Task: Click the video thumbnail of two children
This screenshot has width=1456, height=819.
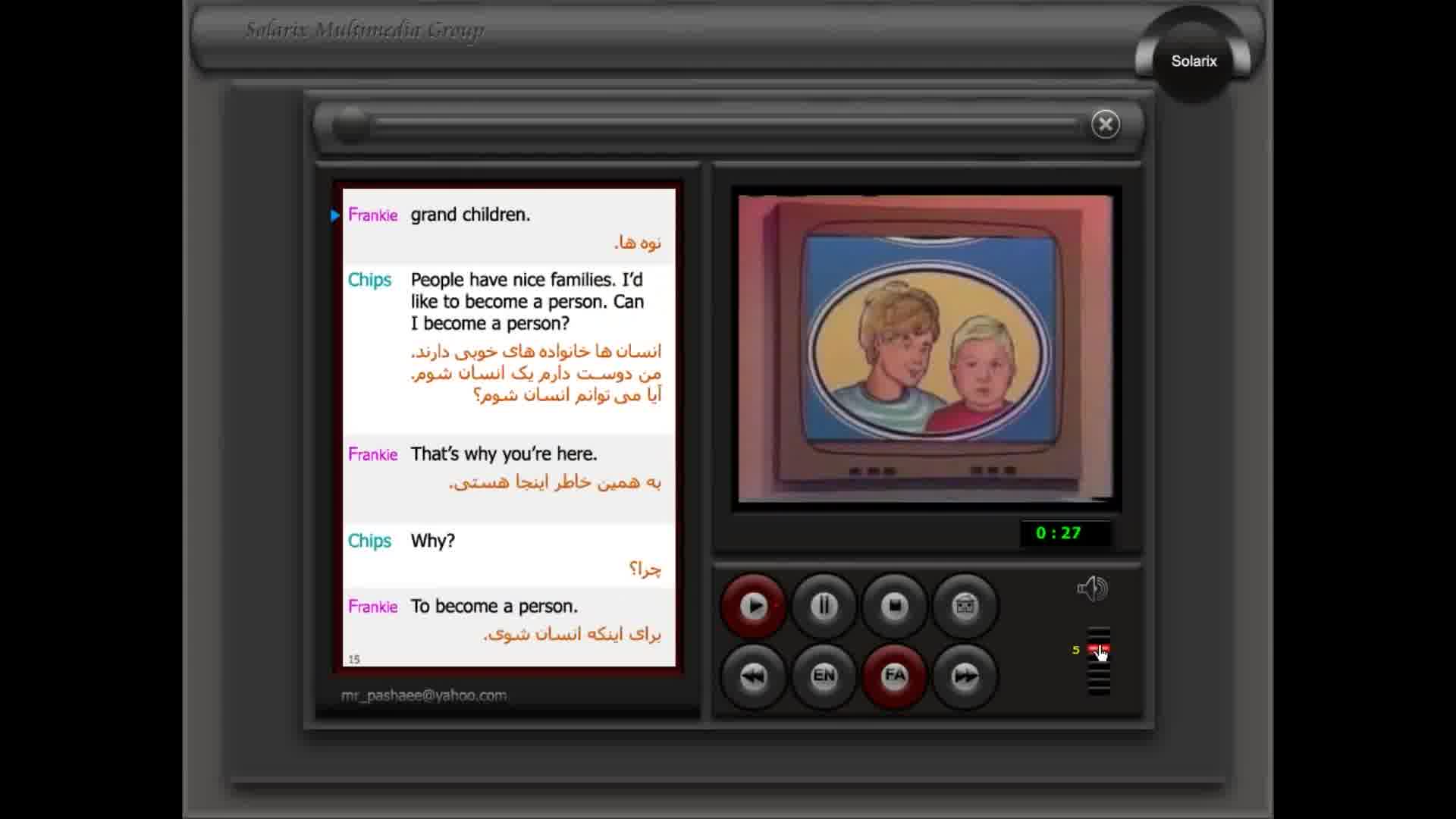Action: pos(925,349)
